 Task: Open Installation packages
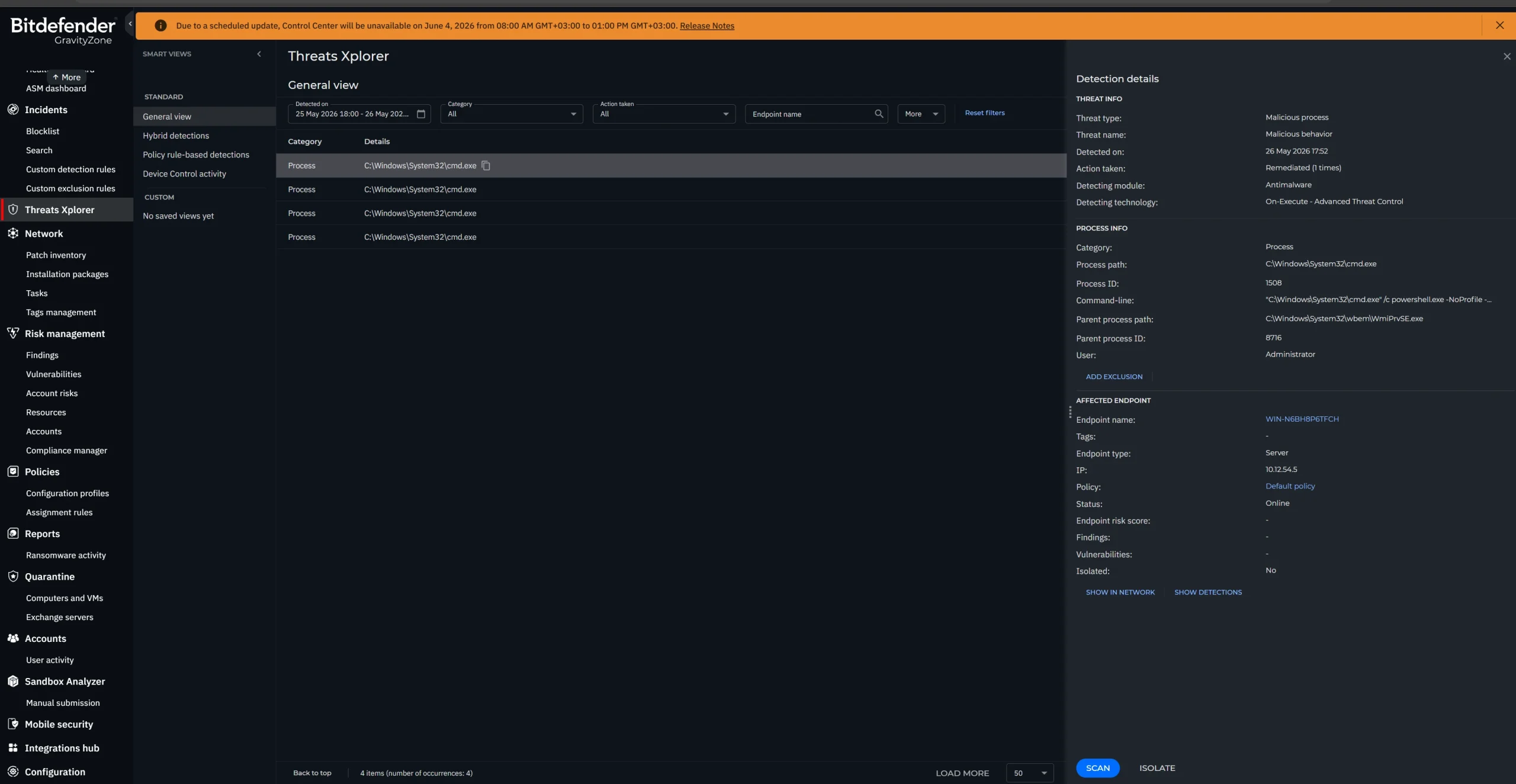(67, 274)
